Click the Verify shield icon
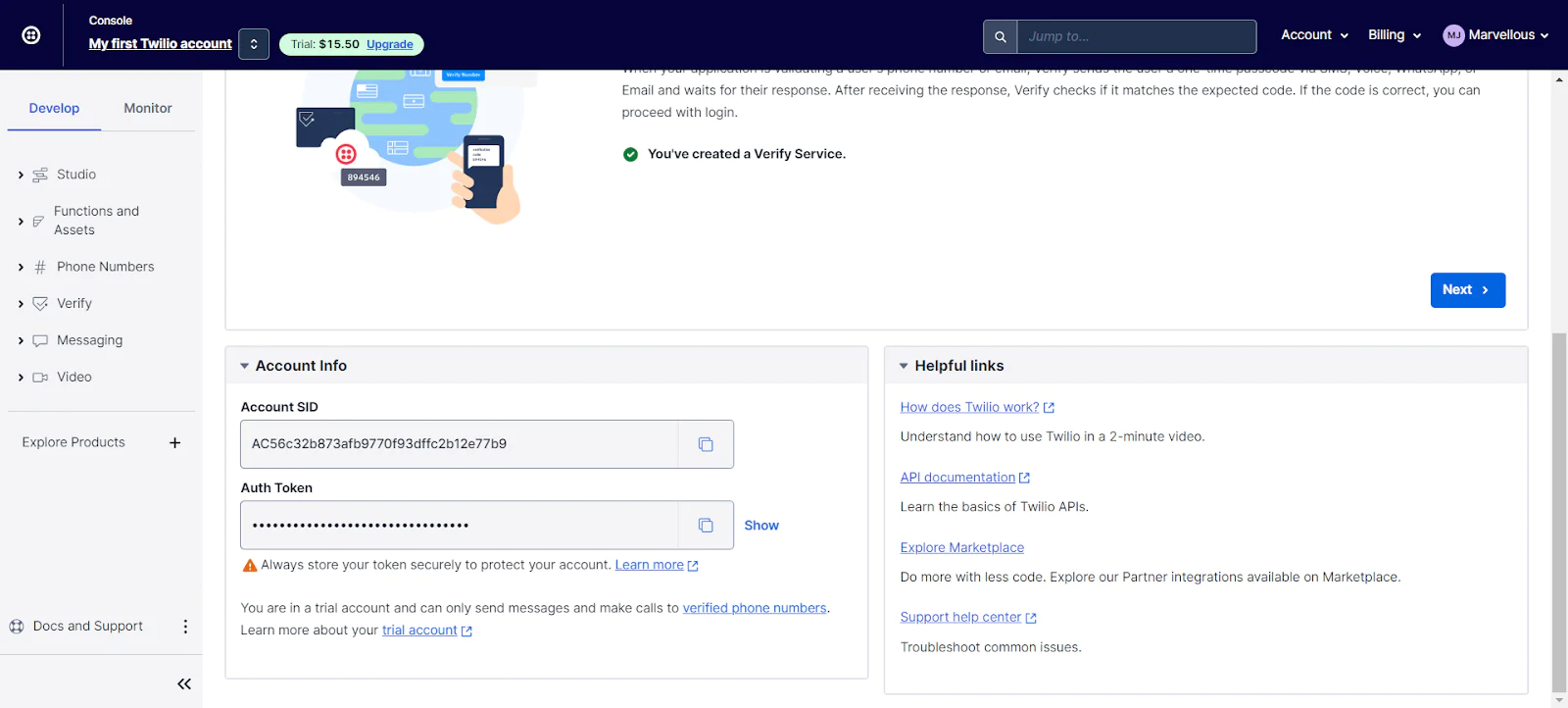Viewport: 1568px width, 708px height. coord(40,304)
